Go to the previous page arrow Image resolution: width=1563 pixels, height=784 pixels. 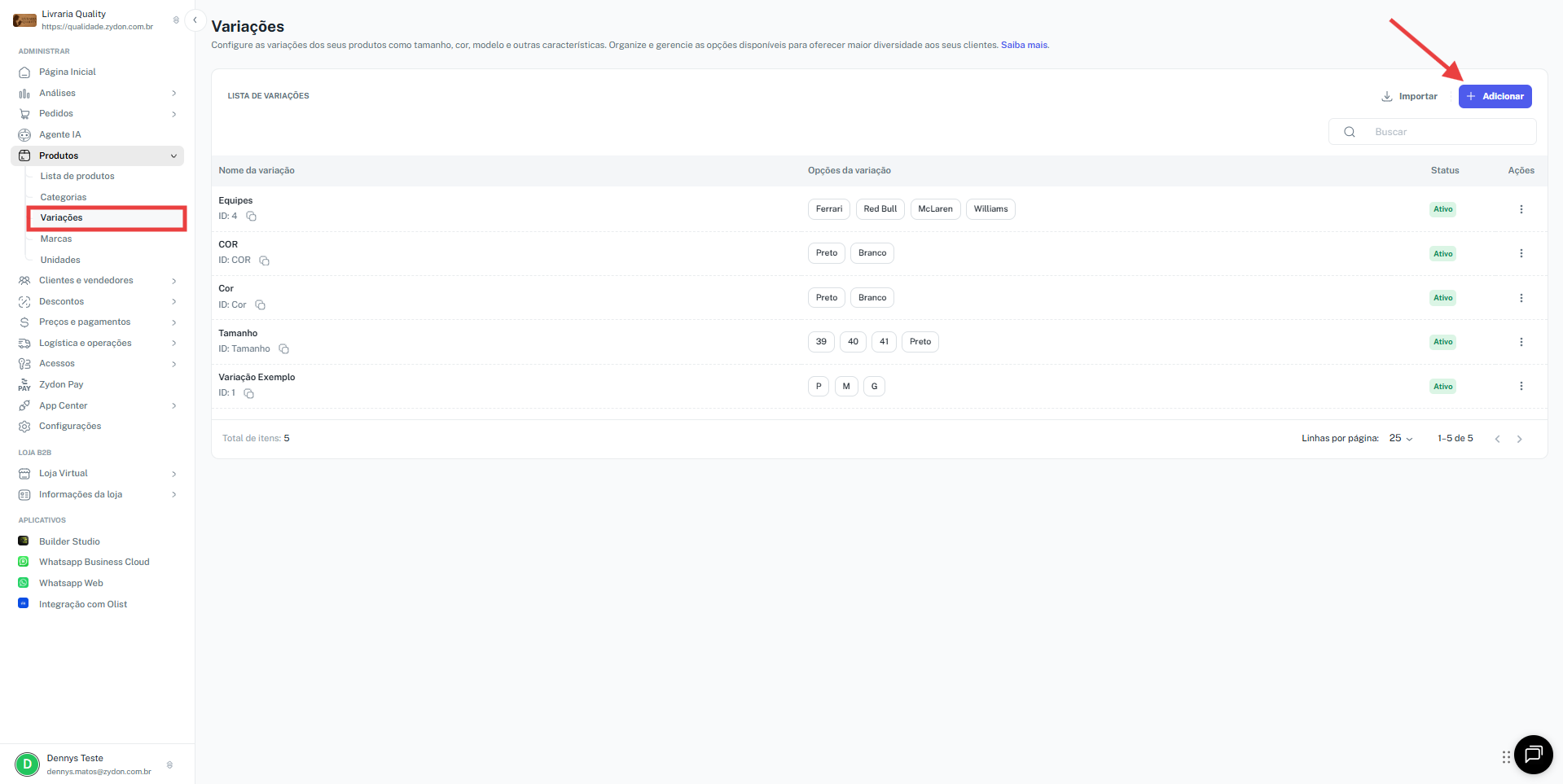tap(1497, 439)
